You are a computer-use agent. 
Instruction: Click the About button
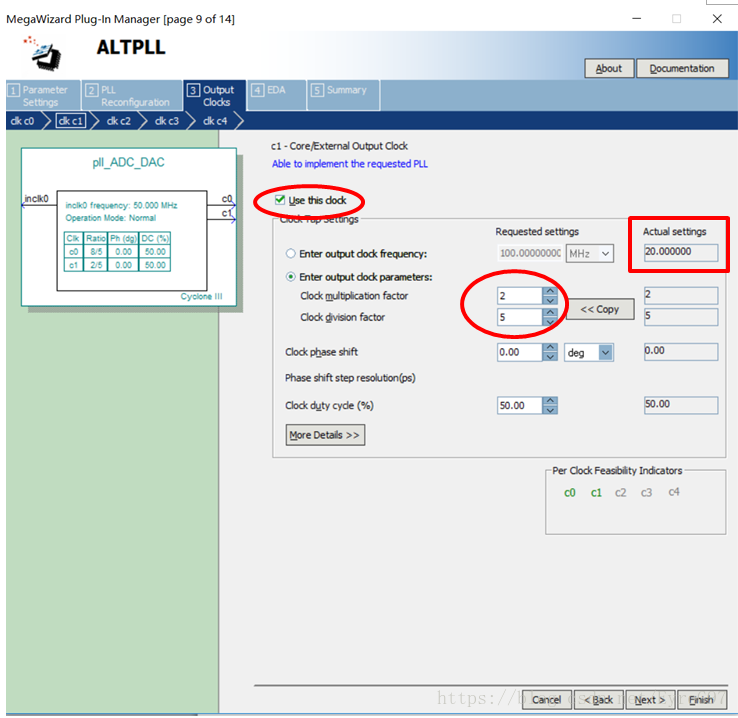pyautogui.click(x=609, y=69)
